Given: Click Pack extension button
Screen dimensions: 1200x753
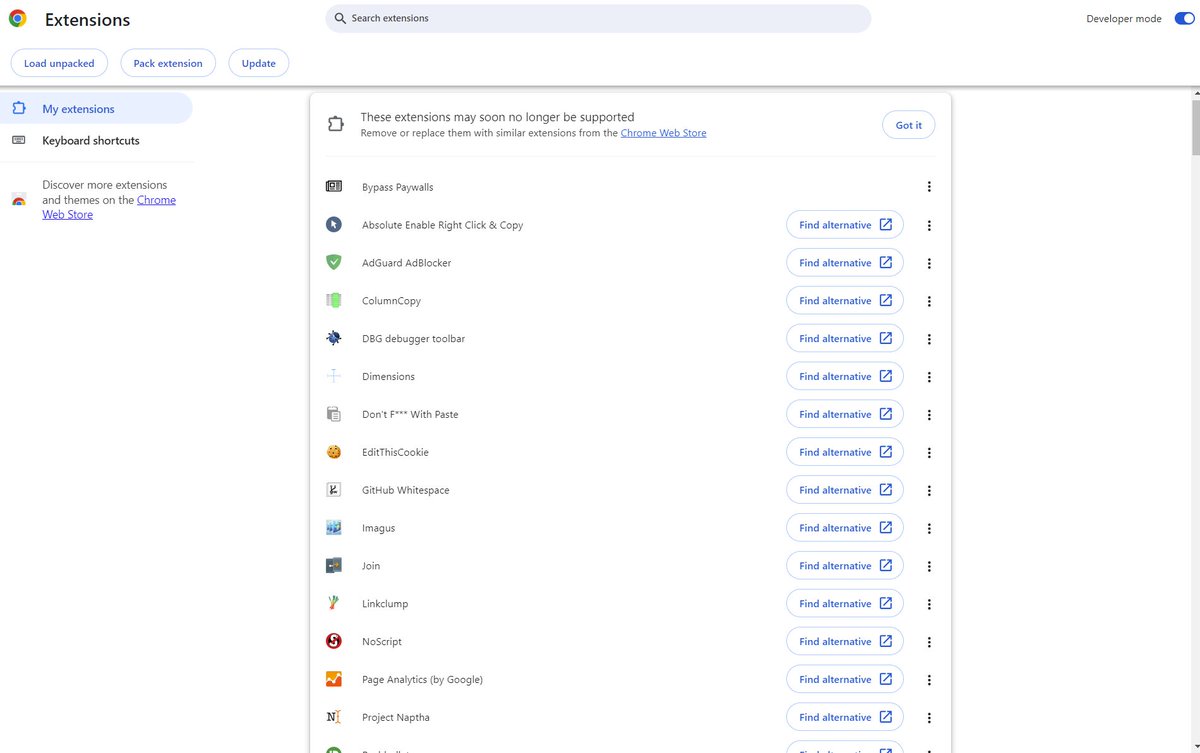Looking at the screenshot, I should [168, 63].
